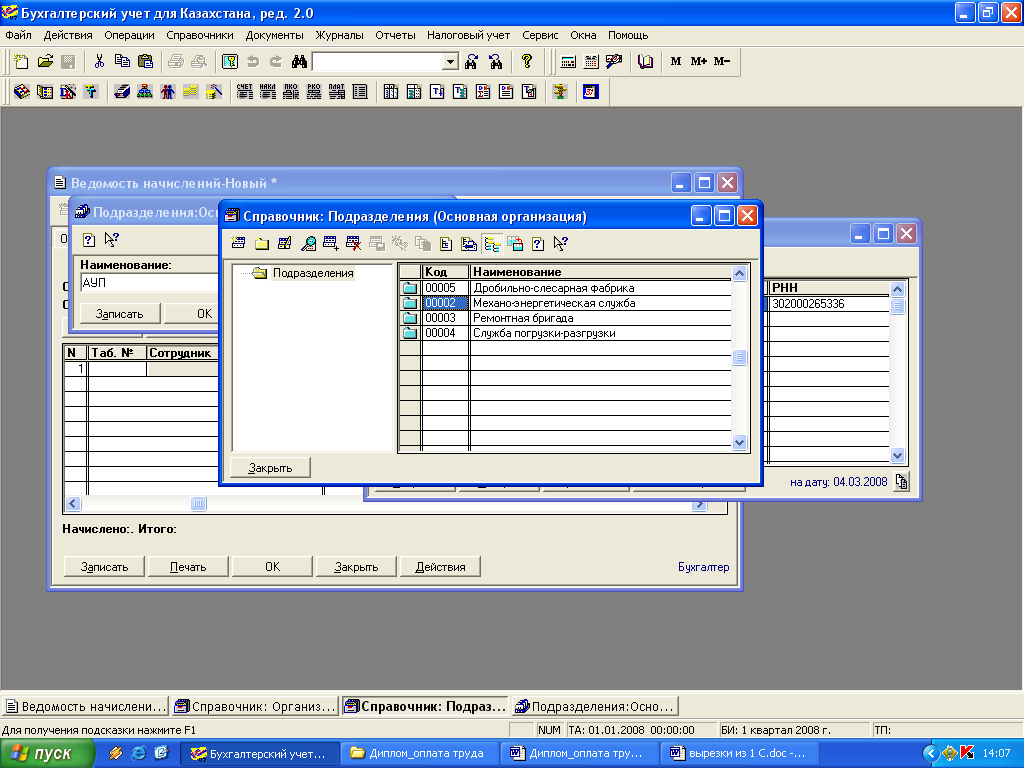This screenshot has width=1024, height=768.
Task: Open the calendar icon in main toolbar
Action: point(591,61)
